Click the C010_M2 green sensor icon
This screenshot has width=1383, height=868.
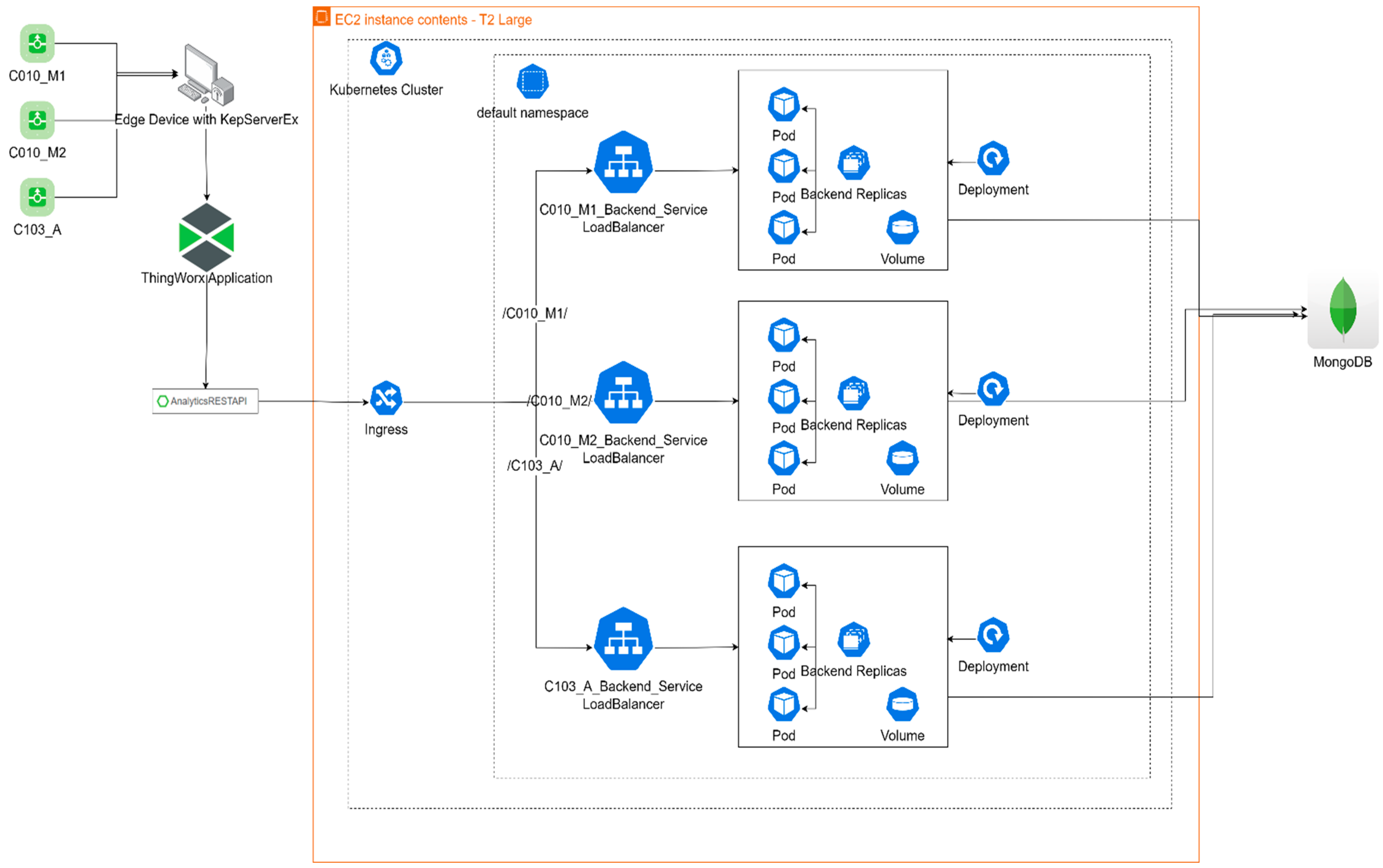(x=37, y=120)
